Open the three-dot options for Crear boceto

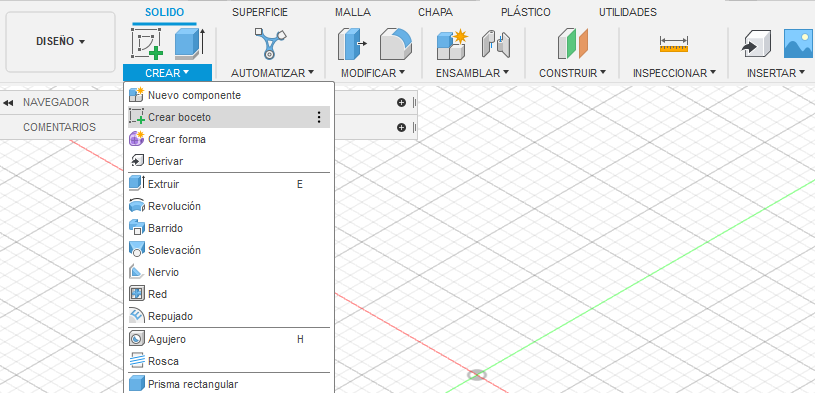pos(319,117)
